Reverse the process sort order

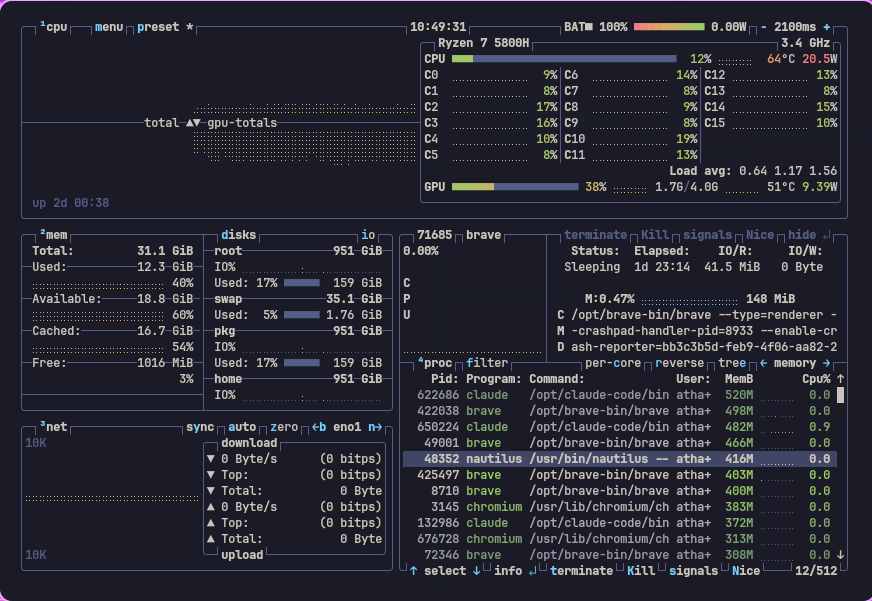pyautogui.click(x=680, y=363)
